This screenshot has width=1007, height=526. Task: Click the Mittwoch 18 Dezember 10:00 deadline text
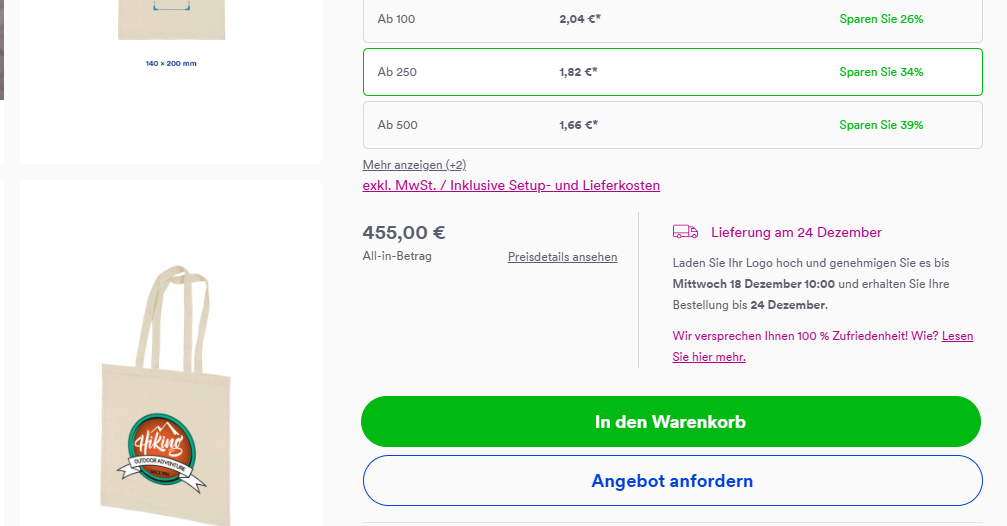point(753,284)
